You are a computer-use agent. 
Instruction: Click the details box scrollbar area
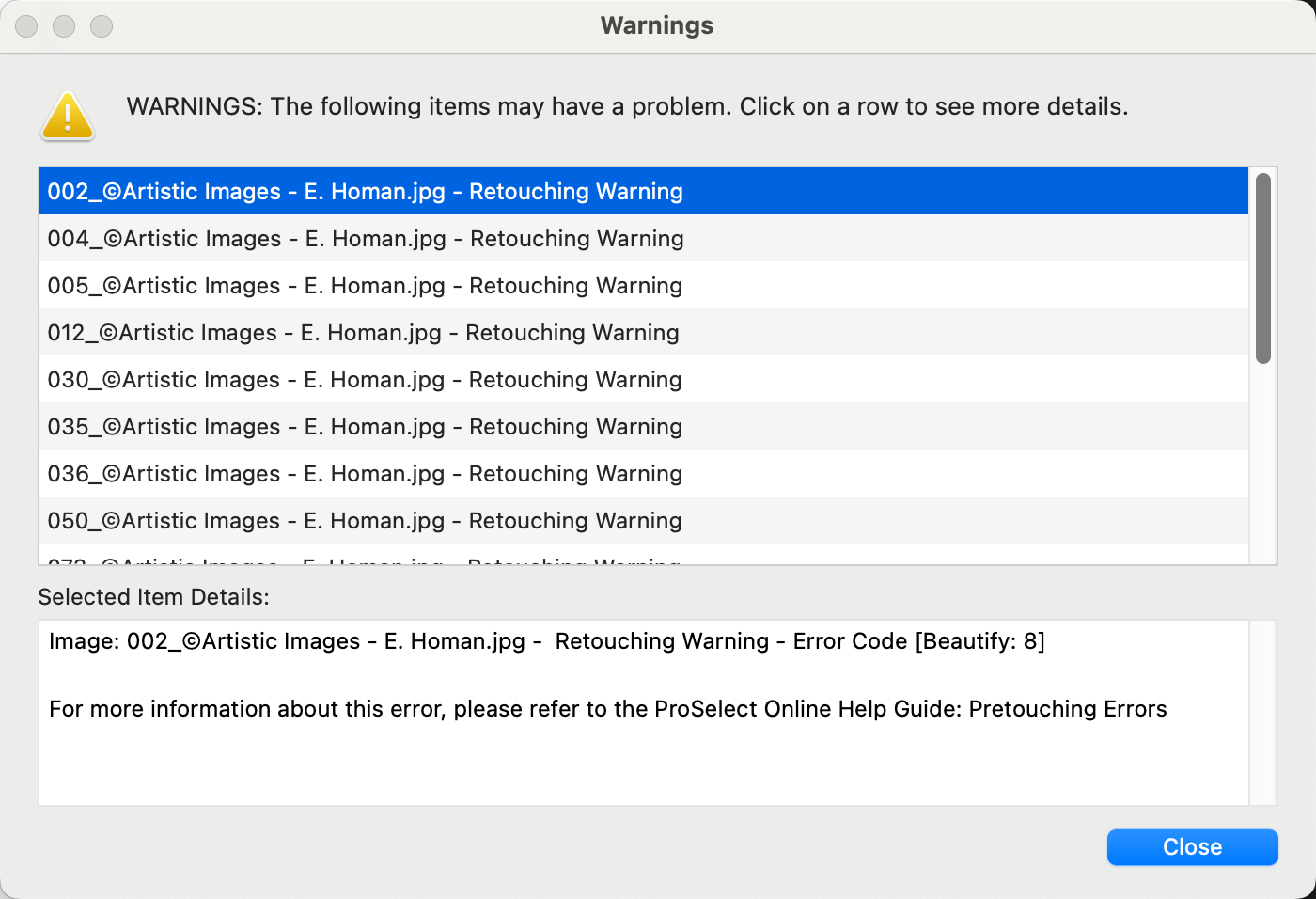[x=1262, y=712]
